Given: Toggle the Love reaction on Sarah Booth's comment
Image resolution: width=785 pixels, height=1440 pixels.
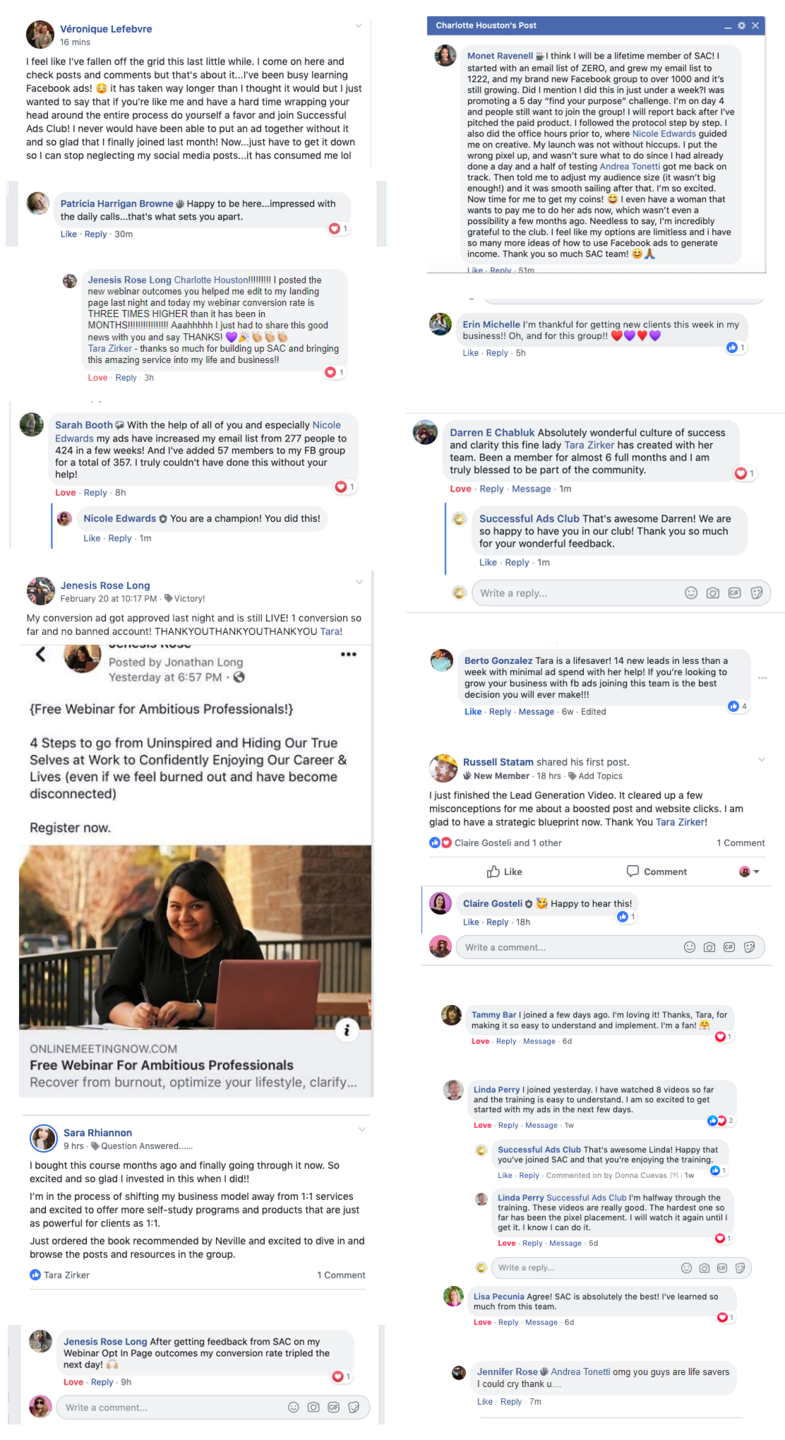Looking at the screenshot, I should pyautogui.click(x=66, y=492).
